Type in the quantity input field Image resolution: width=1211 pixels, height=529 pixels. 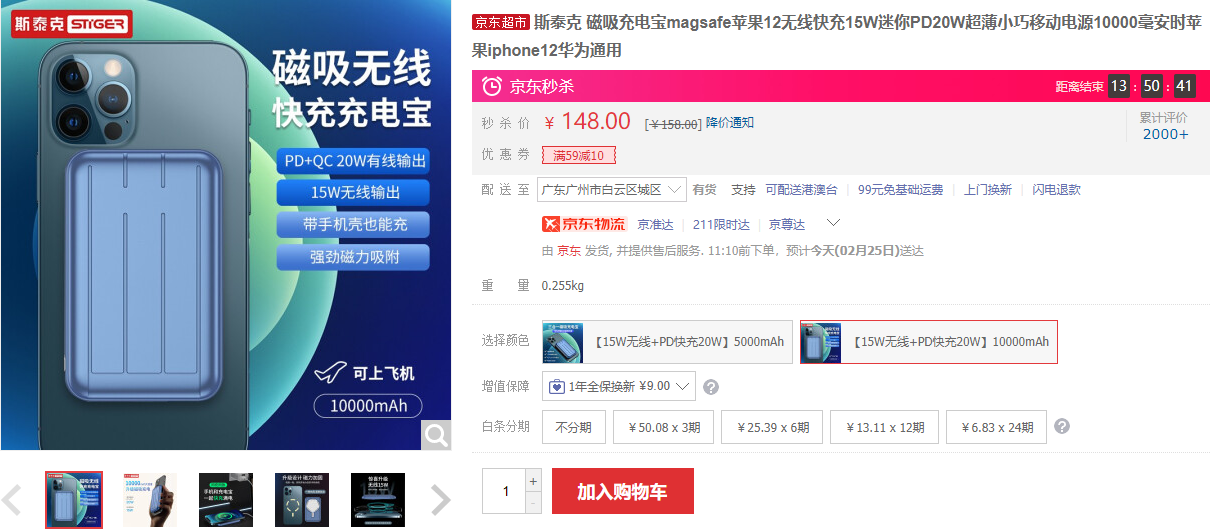pos(505,491)
